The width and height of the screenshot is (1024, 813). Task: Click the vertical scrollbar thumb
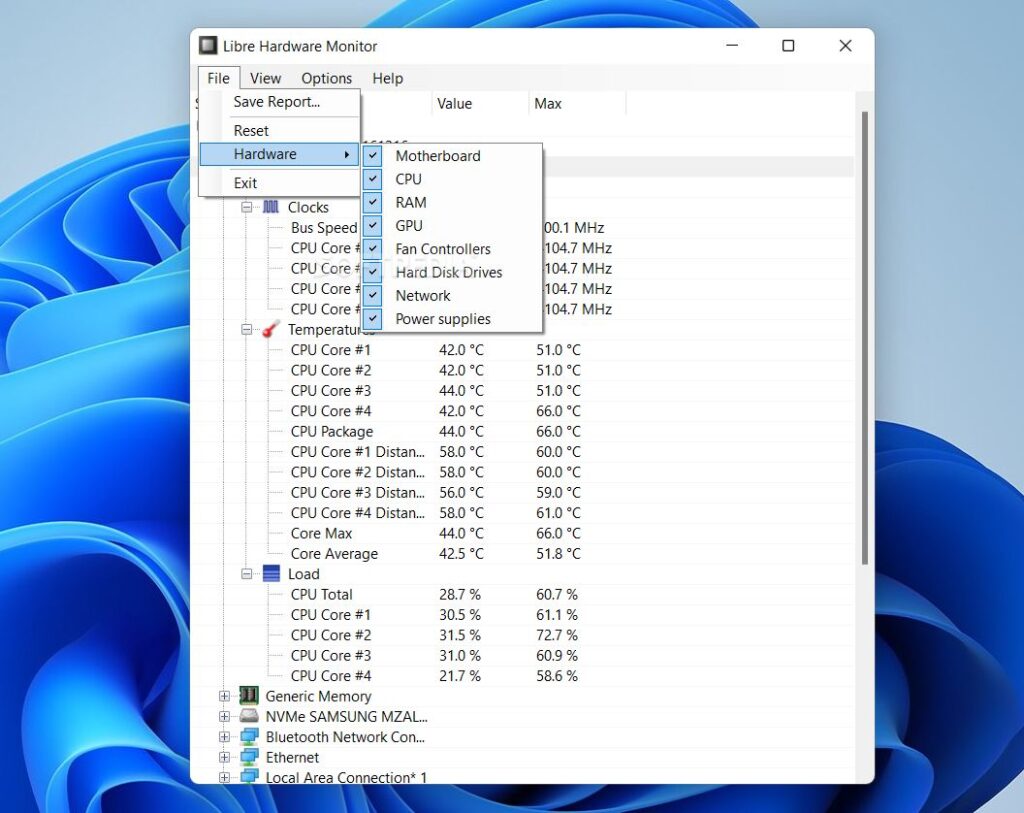[865, 338]
